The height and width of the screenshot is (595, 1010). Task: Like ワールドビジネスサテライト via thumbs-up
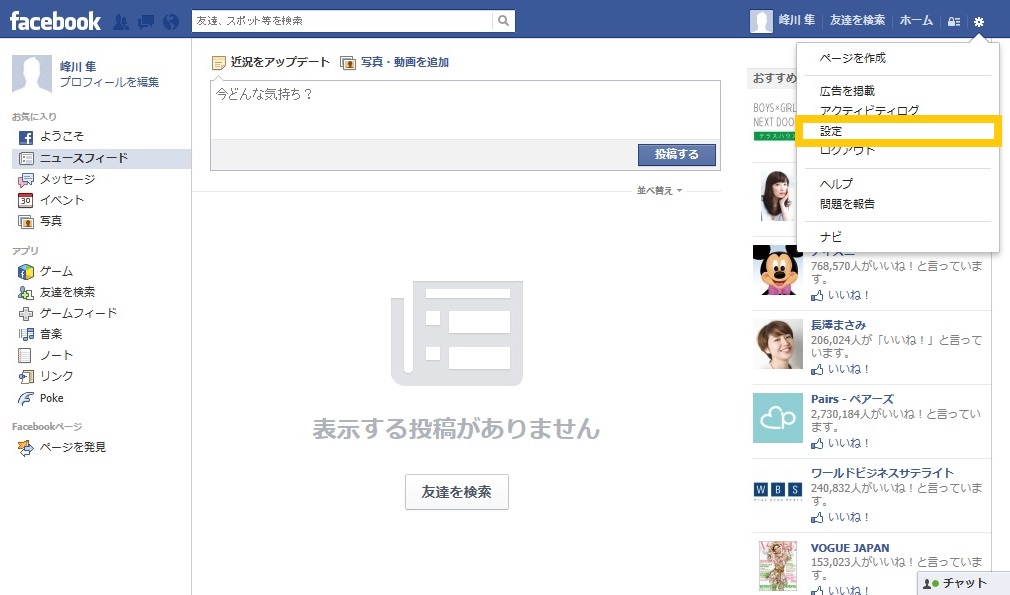(x=817, y=518)
